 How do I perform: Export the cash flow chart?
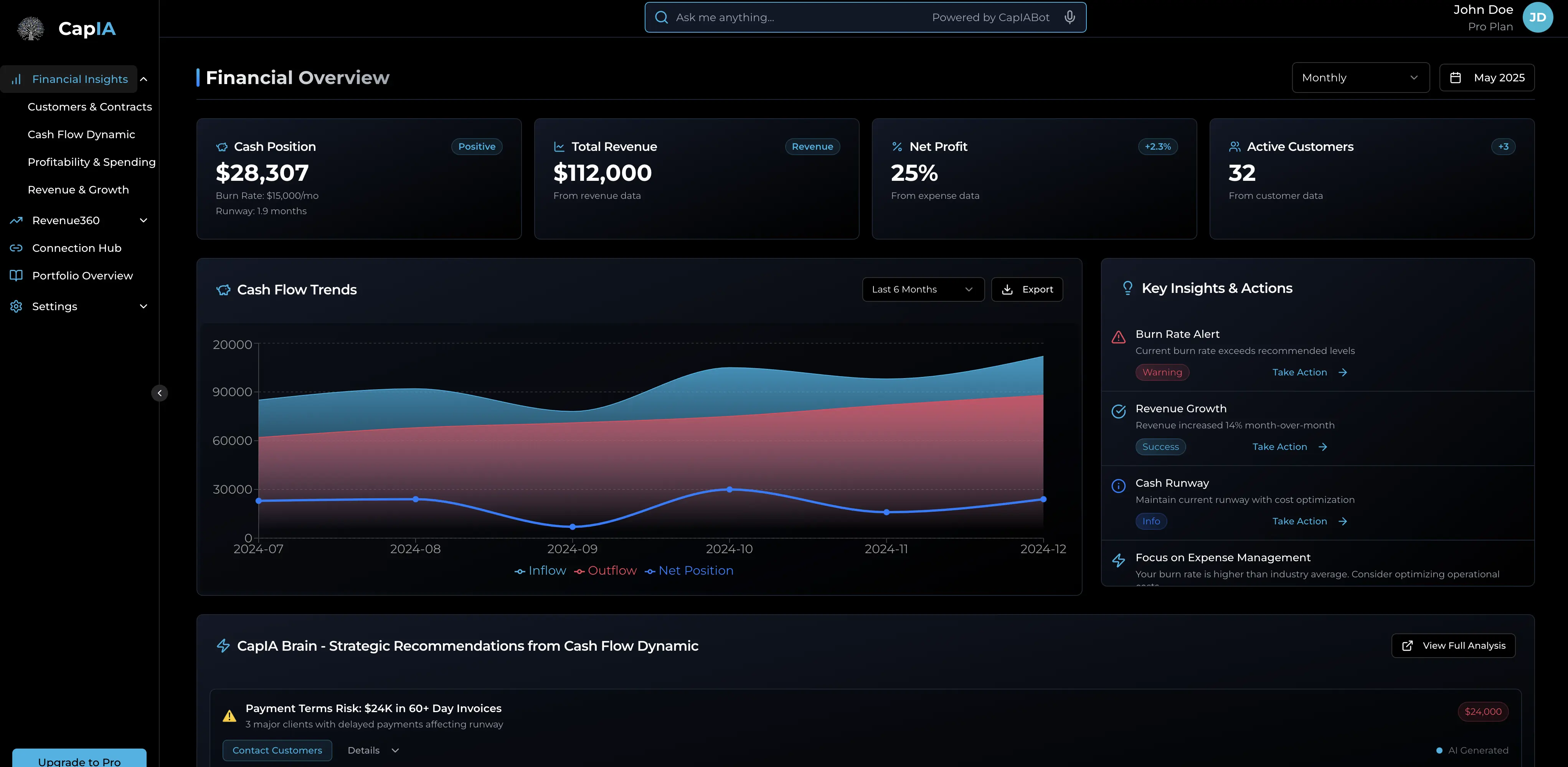[x=1027, y=289]
